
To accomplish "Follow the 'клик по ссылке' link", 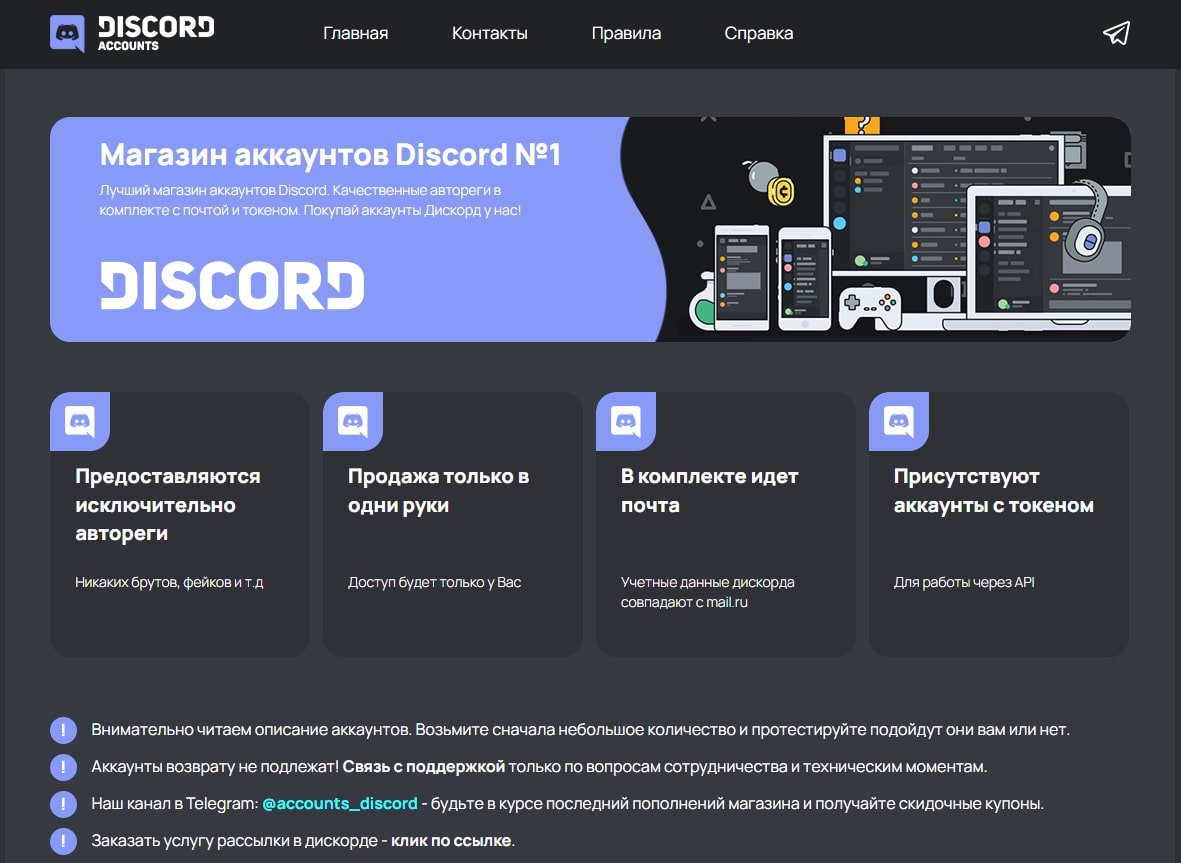I will pos(451,840).
